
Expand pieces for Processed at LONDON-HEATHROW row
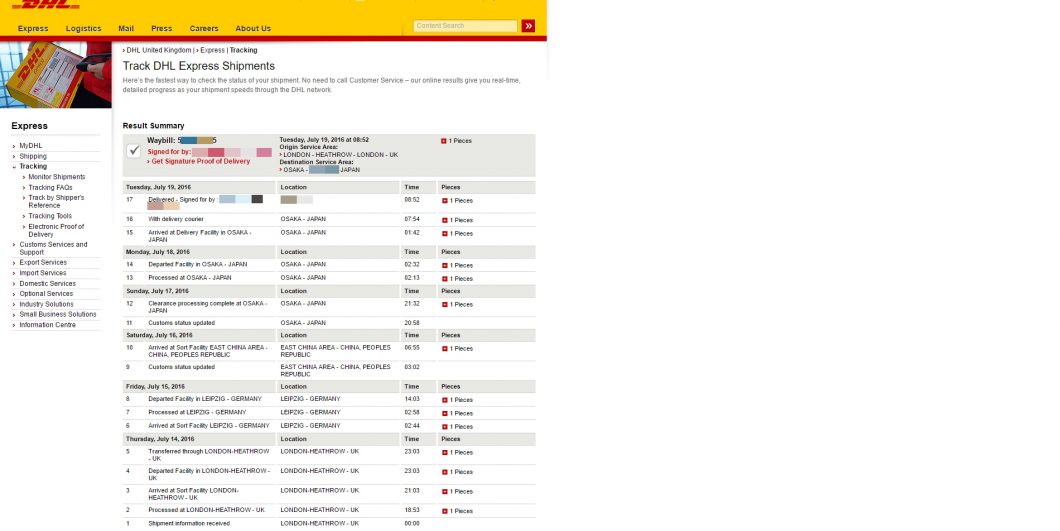tap(444, 512)
